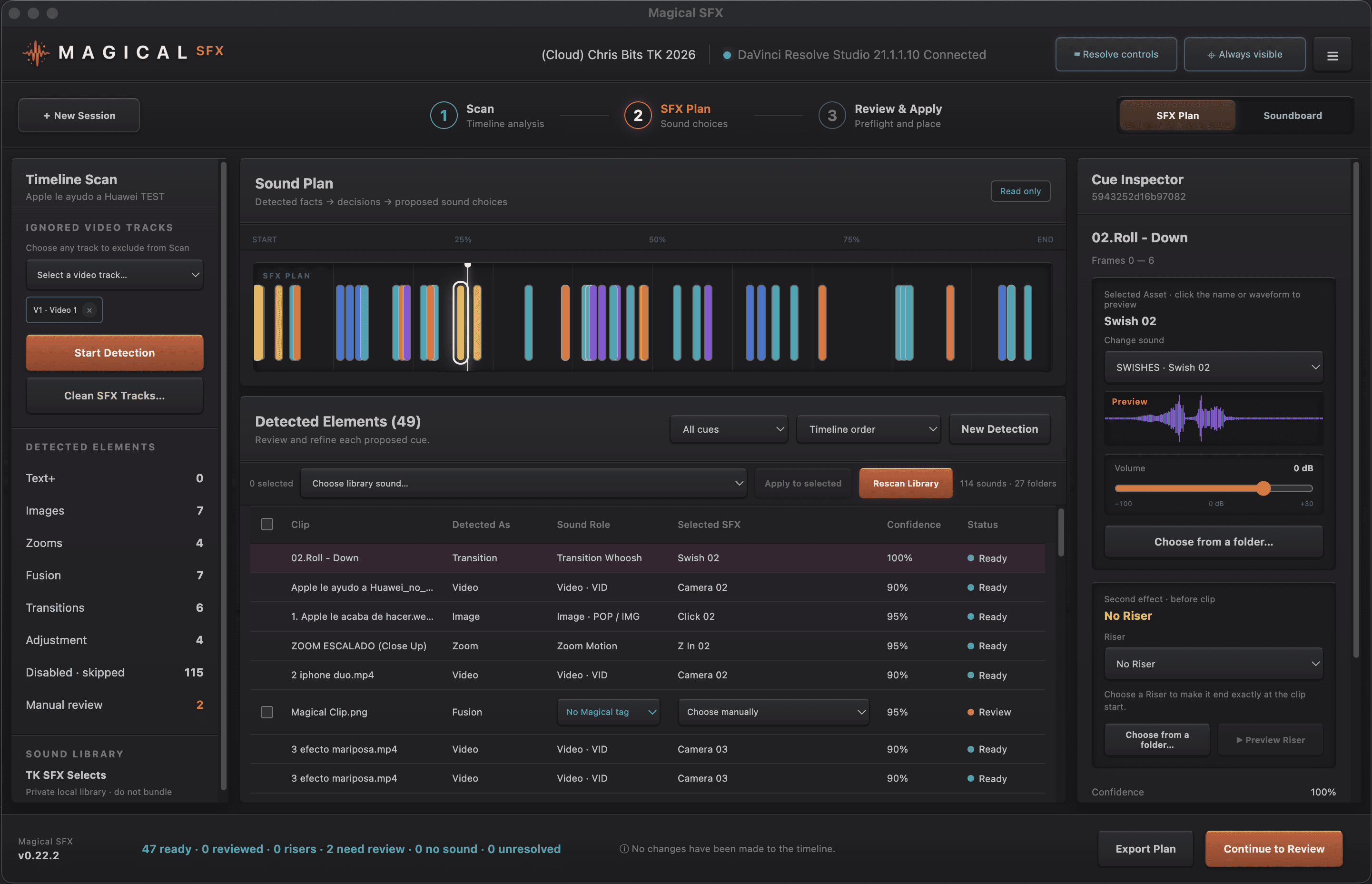Select the highlighted yellow cue bar in SFX plan
This screenshot has width=1372, height=884.
tap(460, 323)
